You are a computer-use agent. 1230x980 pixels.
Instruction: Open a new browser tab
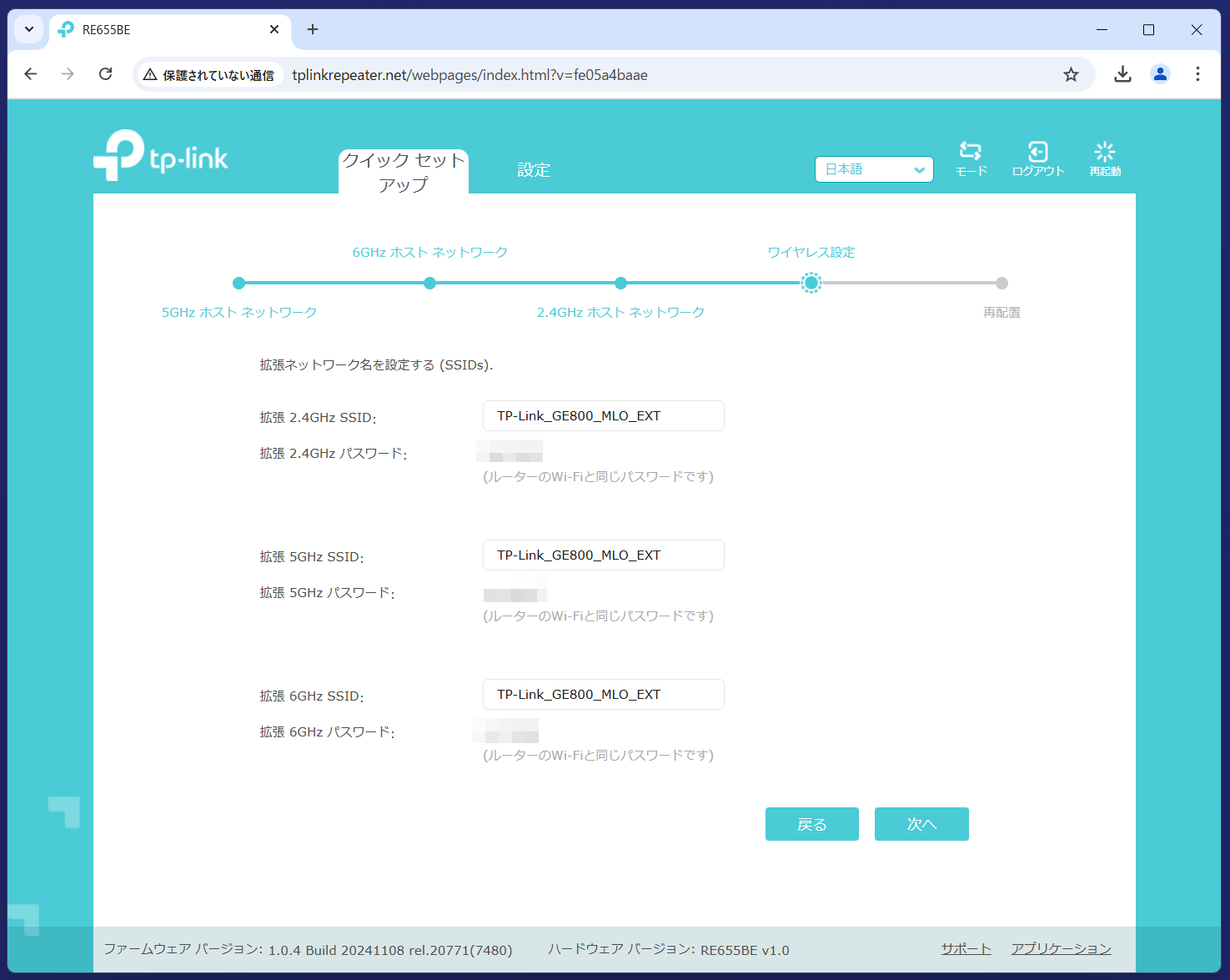[x=313, y=29]
